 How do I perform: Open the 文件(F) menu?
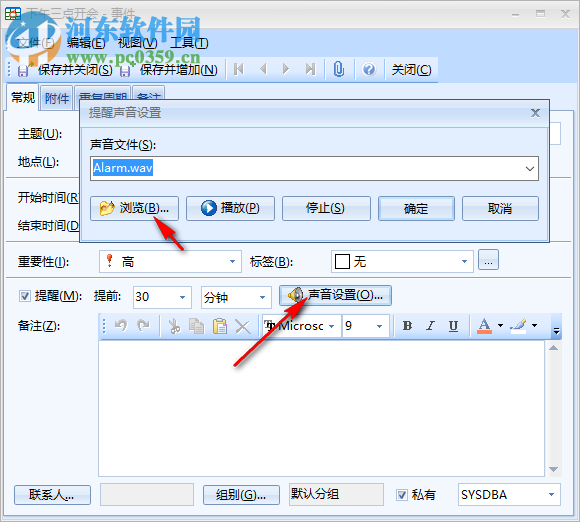(35, 43)
